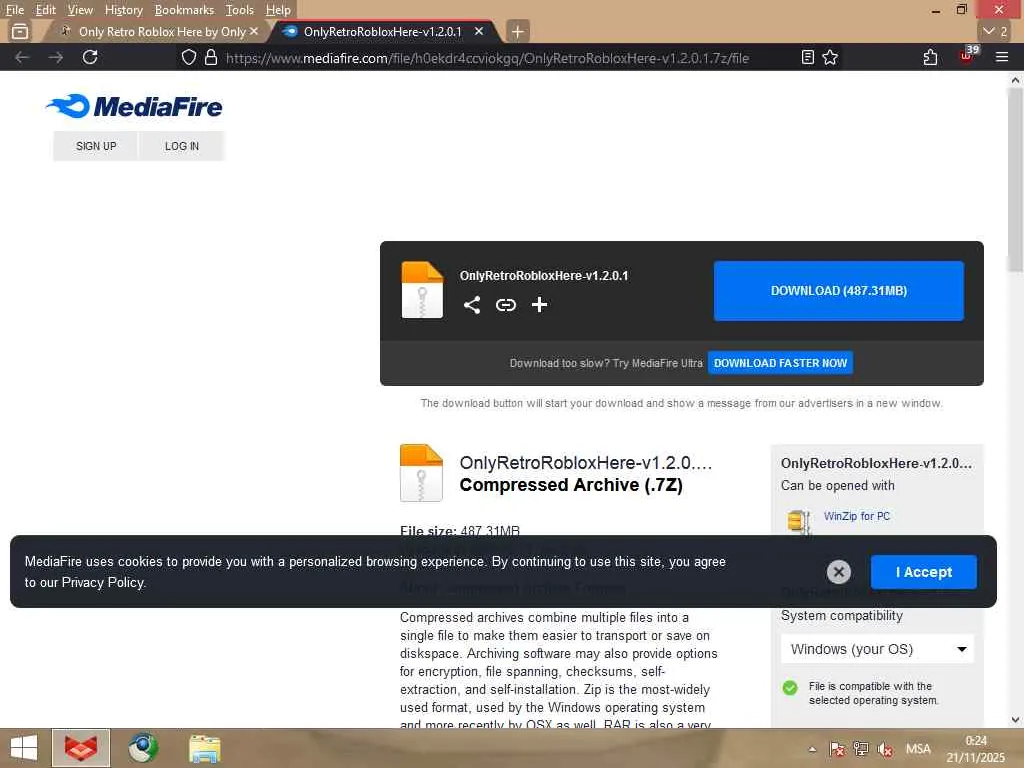Click the page vertical scrollbar thumb
Viewport: 1024px width, 768px height.
(x=1015, y=180)
